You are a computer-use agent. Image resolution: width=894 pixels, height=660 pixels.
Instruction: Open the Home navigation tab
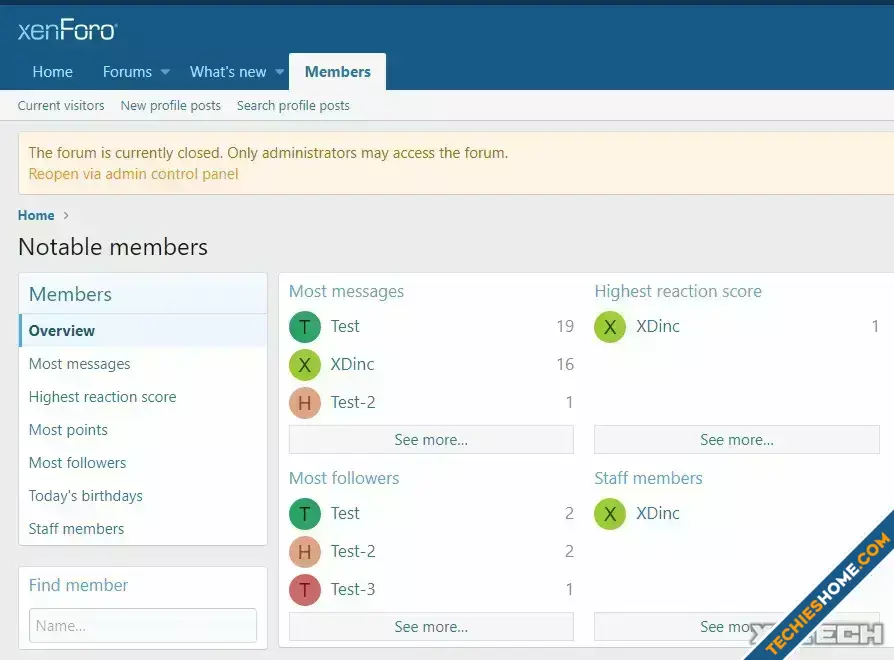pyautogui.click(x=52, y=72)
